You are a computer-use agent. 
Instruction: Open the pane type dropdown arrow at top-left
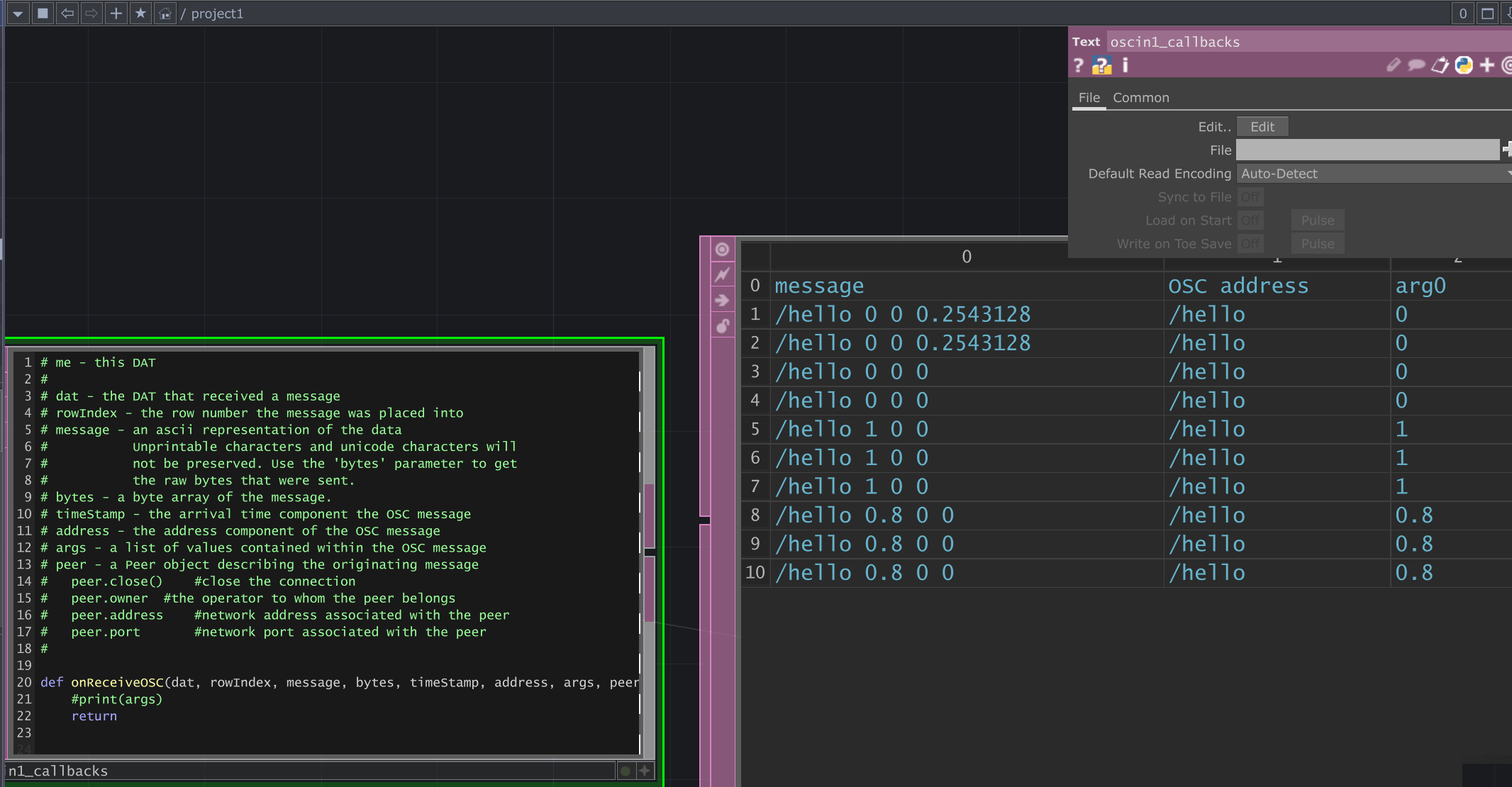[18, 13]
